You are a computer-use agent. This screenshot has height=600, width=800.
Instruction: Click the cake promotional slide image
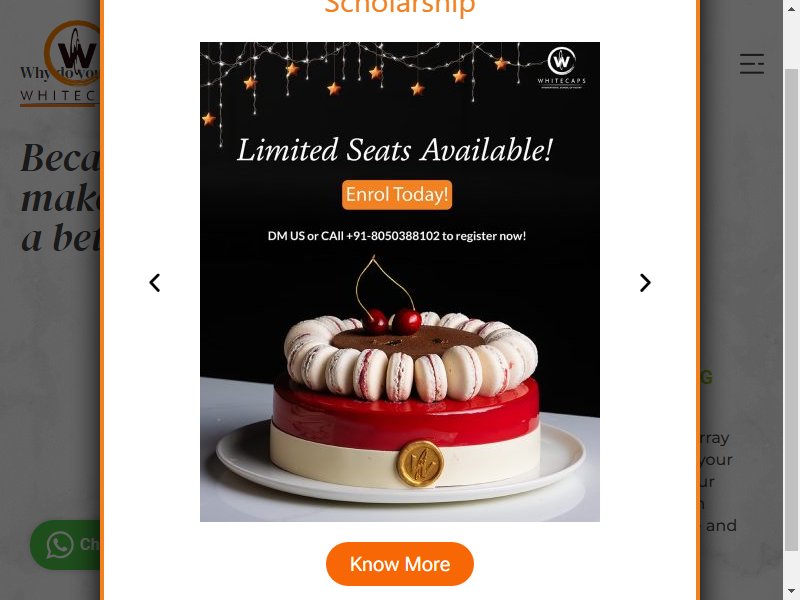[x=400, y=282]
